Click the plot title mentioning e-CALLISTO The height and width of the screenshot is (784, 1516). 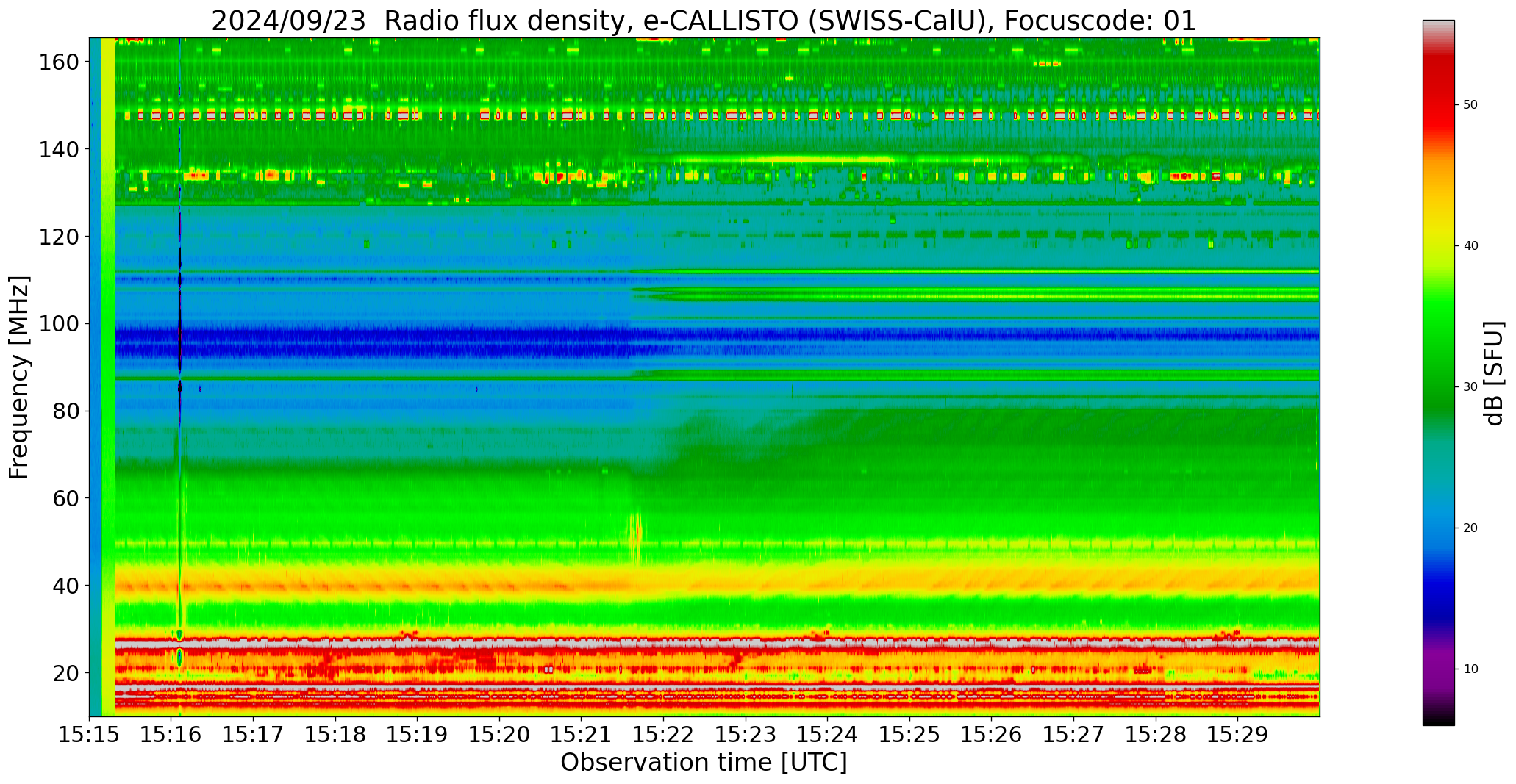tap(704, 21)
